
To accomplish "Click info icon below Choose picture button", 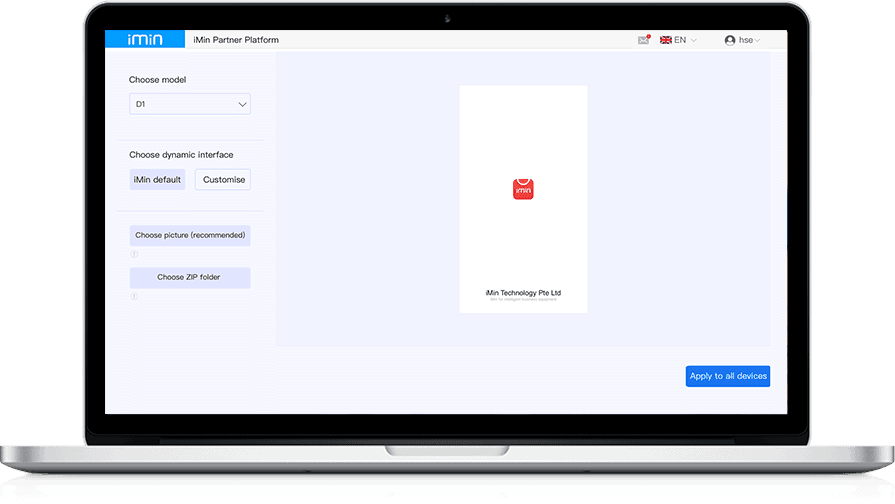I will click(x=134, y=254).
